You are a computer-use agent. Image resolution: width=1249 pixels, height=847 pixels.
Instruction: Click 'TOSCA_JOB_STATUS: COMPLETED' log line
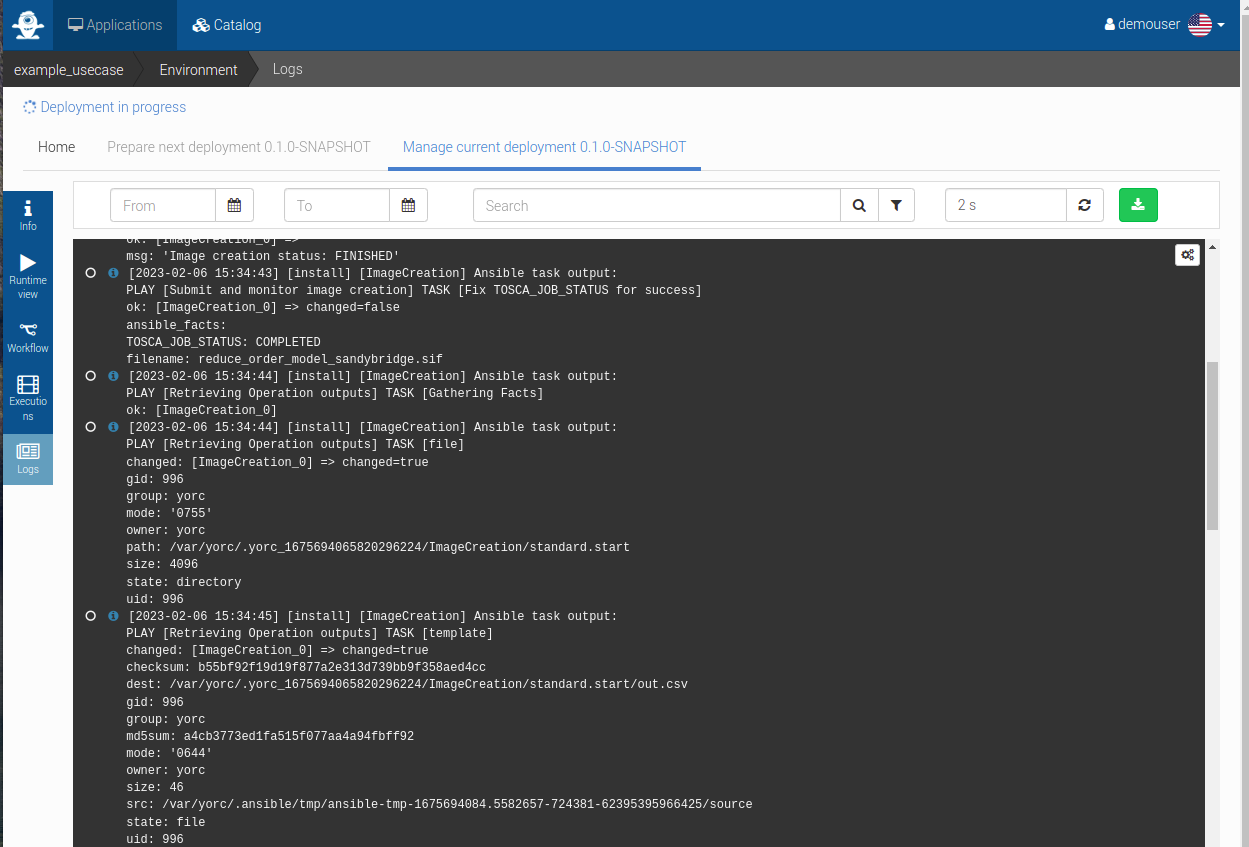(223, 342)
